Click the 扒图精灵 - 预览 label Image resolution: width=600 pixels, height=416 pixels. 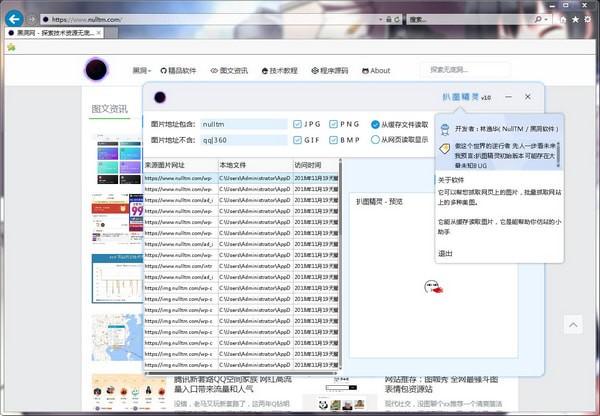[379, 201]
